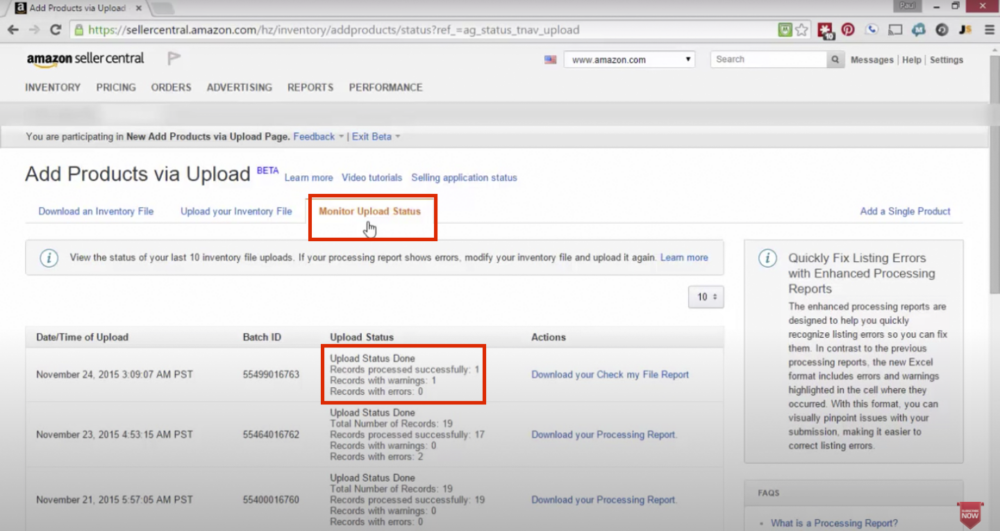
Task: Open the Messages link
Action: click(x=872, y=59)
